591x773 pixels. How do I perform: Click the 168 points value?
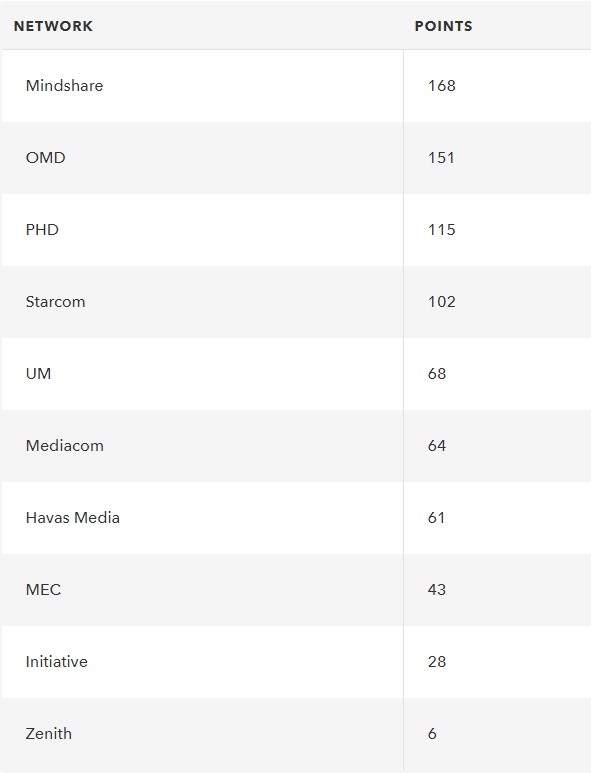click(442, 86)
